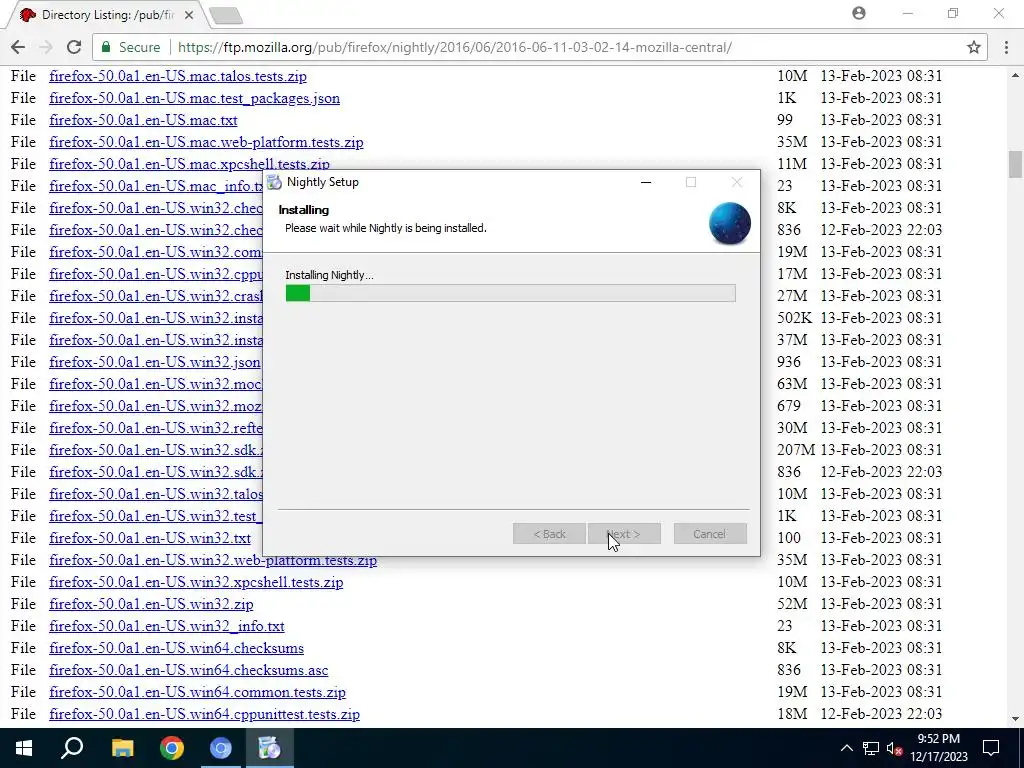
Task: Open firefox-50.0a1.en-US.win32.zip link
Action: coord(151,604)
